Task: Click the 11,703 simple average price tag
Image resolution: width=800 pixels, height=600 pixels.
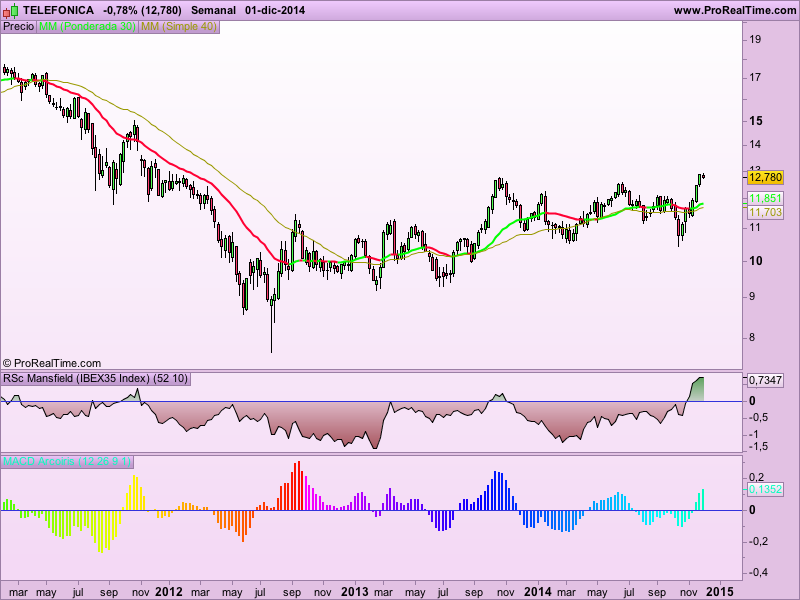Action: [765, 212]
